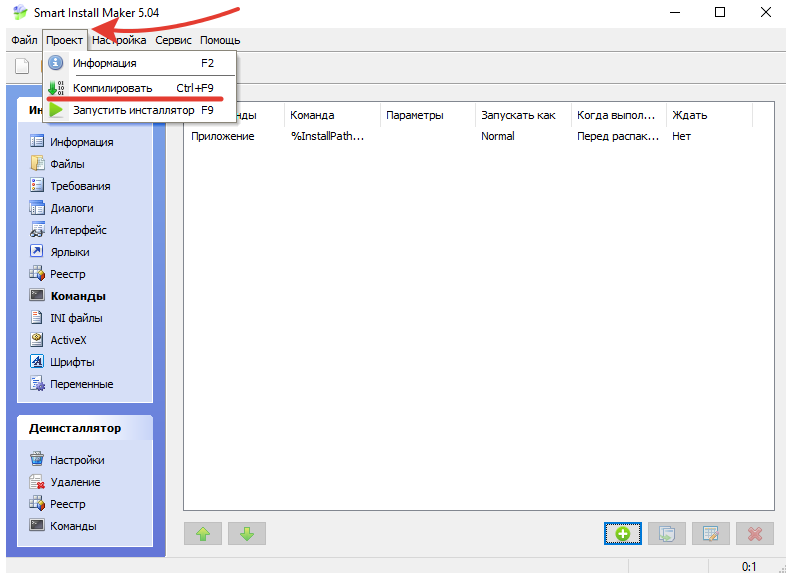Open the Шрифты section
The height and width of the screenshot is (573, 786).
pos(72,362)
